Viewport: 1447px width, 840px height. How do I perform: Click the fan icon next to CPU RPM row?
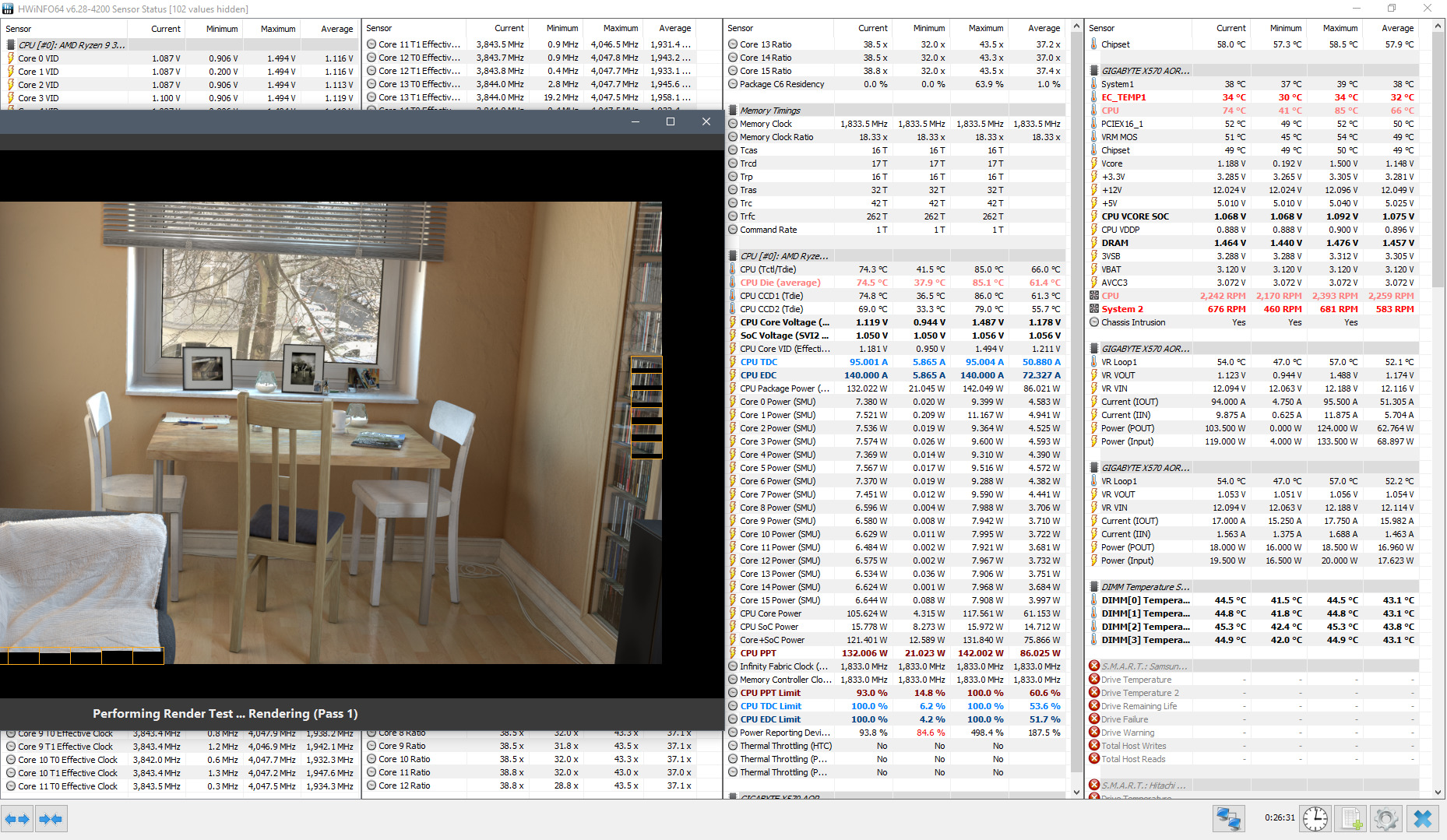pyautogui.click(x=1094, y=296)
